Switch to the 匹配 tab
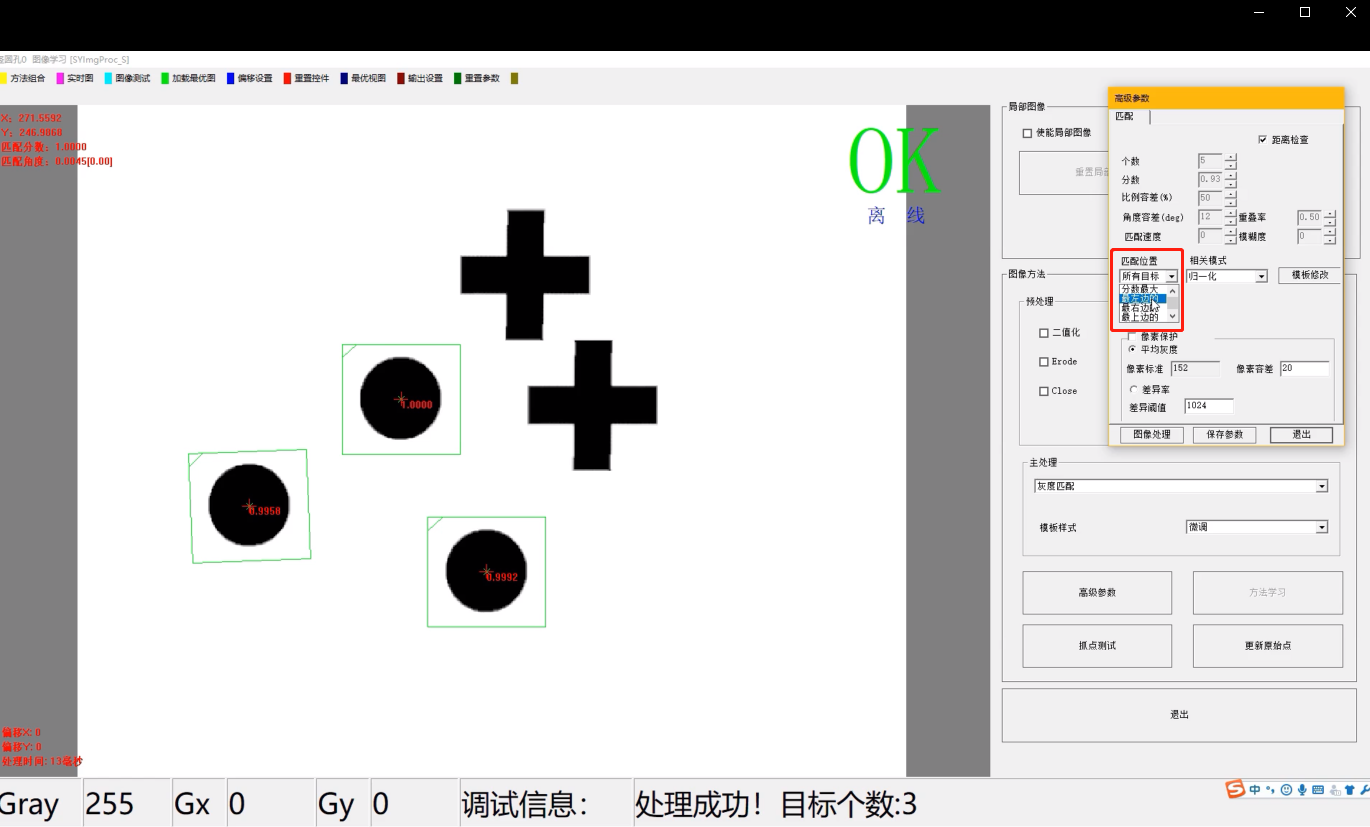 click(x=1125, y=117)
